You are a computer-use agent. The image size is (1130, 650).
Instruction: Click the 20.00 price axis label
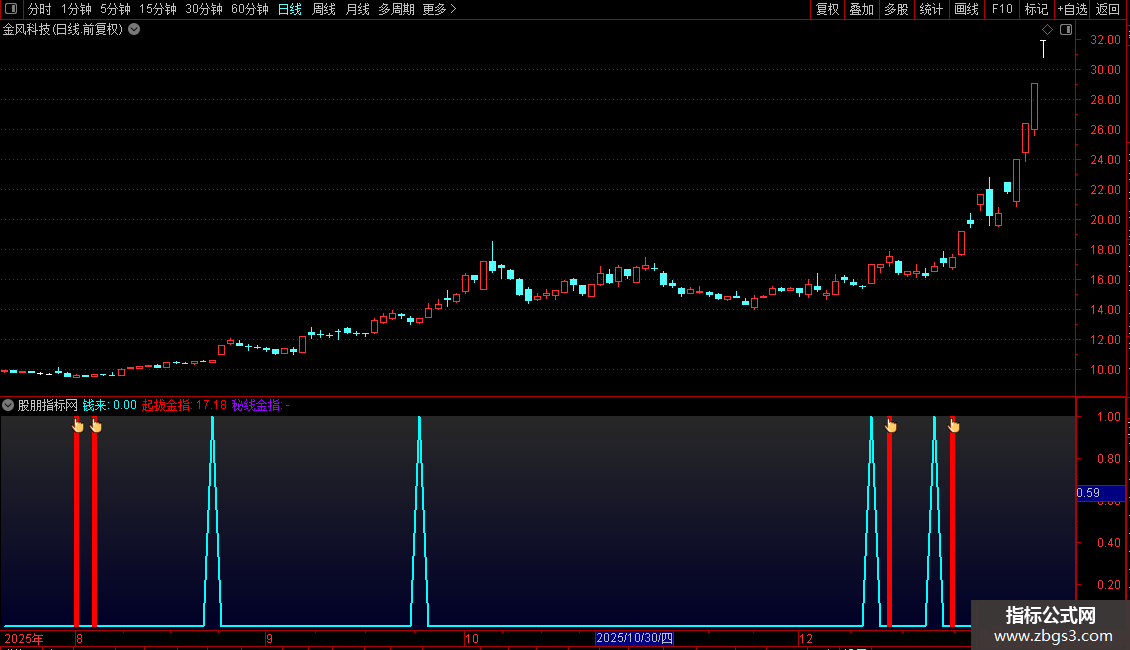point(1105,220)
